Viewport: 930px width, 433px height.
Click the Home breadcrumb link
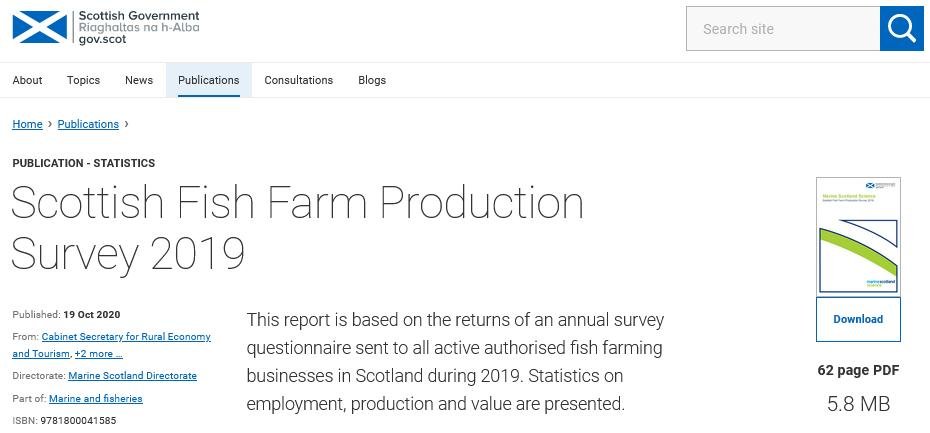27,124
